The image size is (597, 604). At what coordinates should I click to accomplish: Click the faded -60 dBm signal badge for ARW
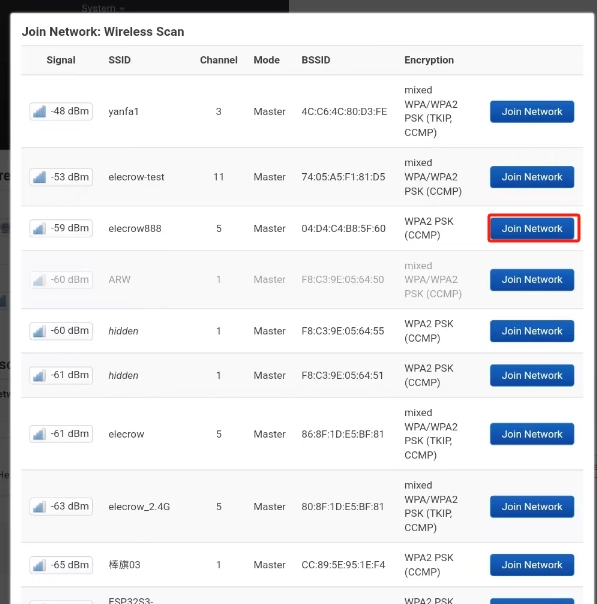point(61,280)
